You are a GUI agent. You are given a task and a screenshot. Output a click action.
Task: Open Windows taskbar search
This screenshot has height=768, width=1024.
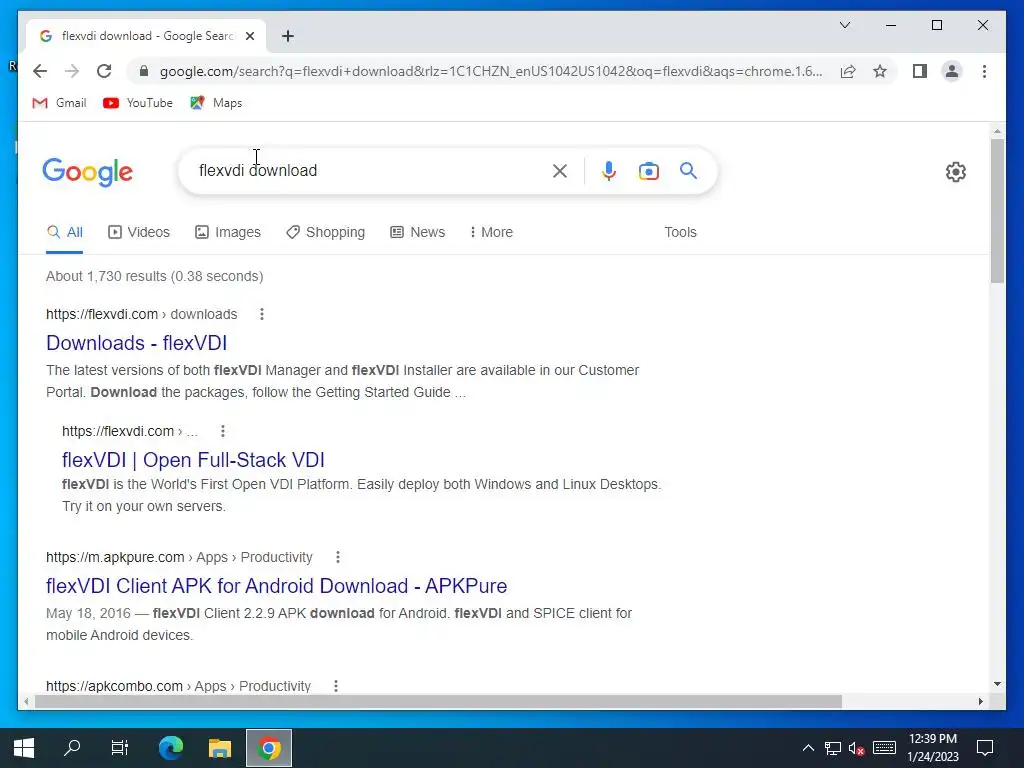coord(72,748)
